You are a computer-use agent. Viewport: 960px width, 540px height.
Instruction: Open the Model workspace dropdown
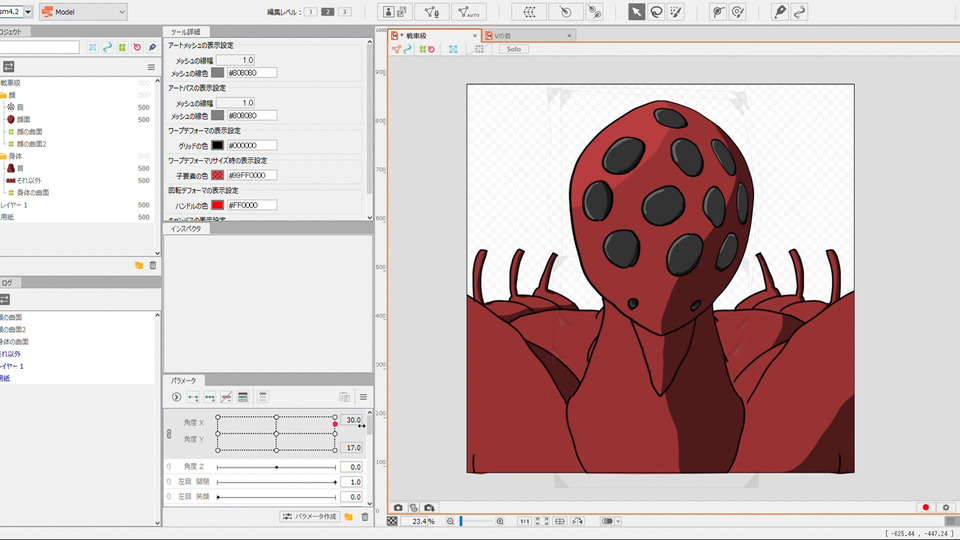point(84,12)
